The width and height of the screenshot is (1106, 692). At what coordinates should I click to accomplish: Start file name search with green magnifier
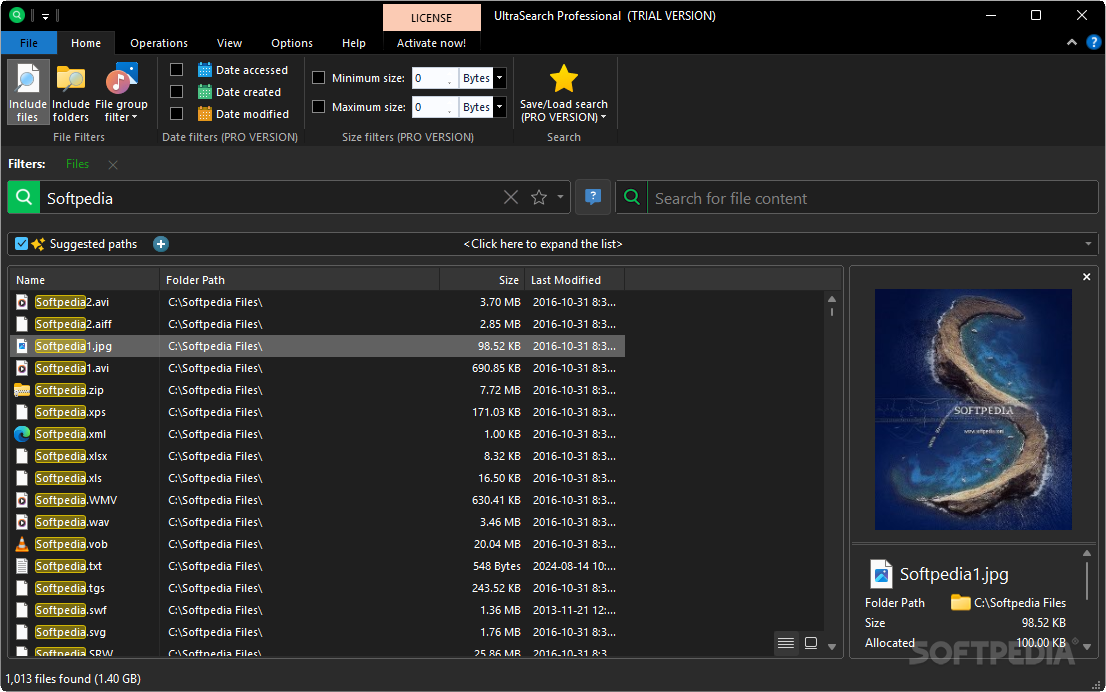tap(24, 198)
